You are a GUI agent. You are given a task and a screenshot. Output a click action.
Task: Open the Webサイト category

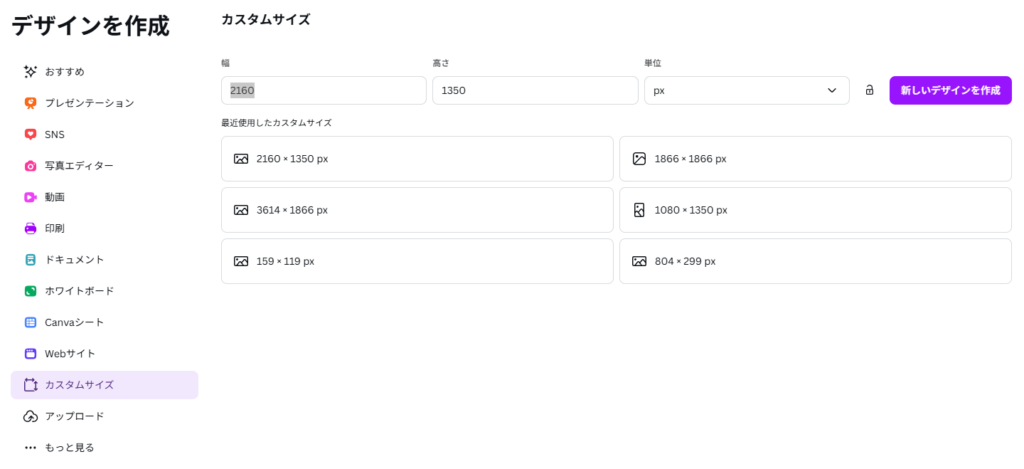point(70,354)
